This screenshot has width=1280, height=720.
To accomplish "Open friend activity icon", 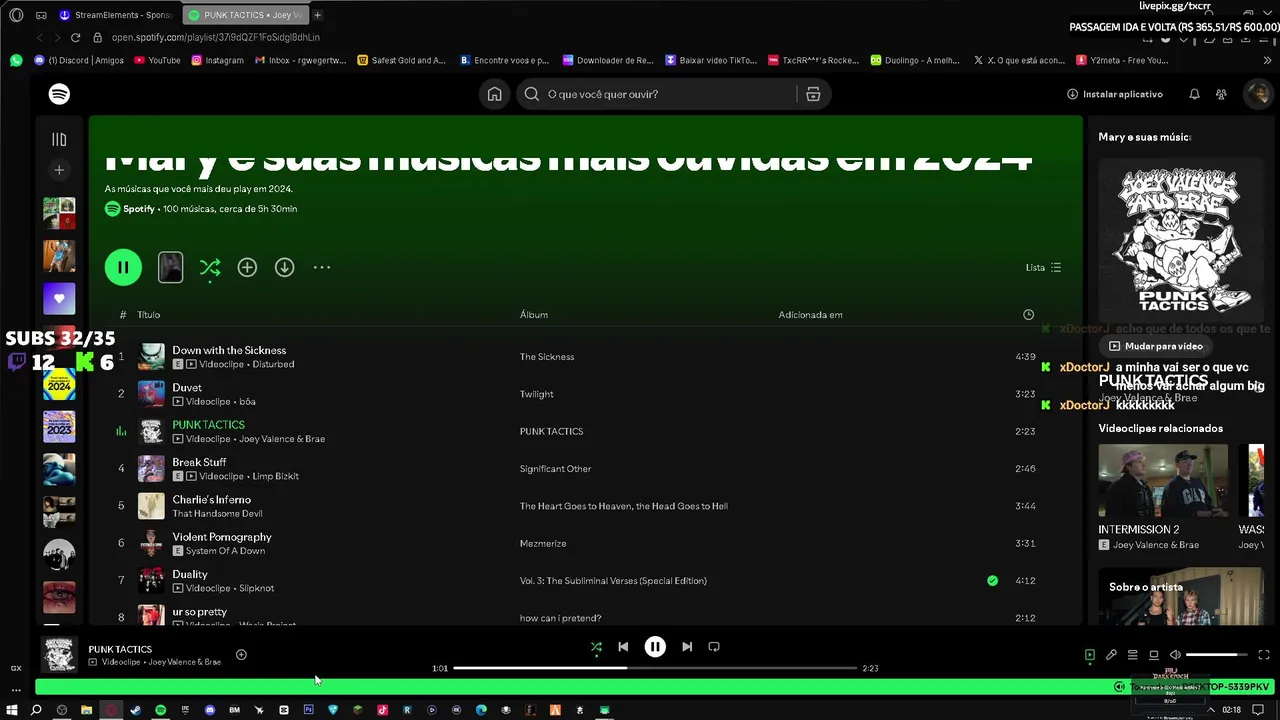I will click(x=1221, y=94).
